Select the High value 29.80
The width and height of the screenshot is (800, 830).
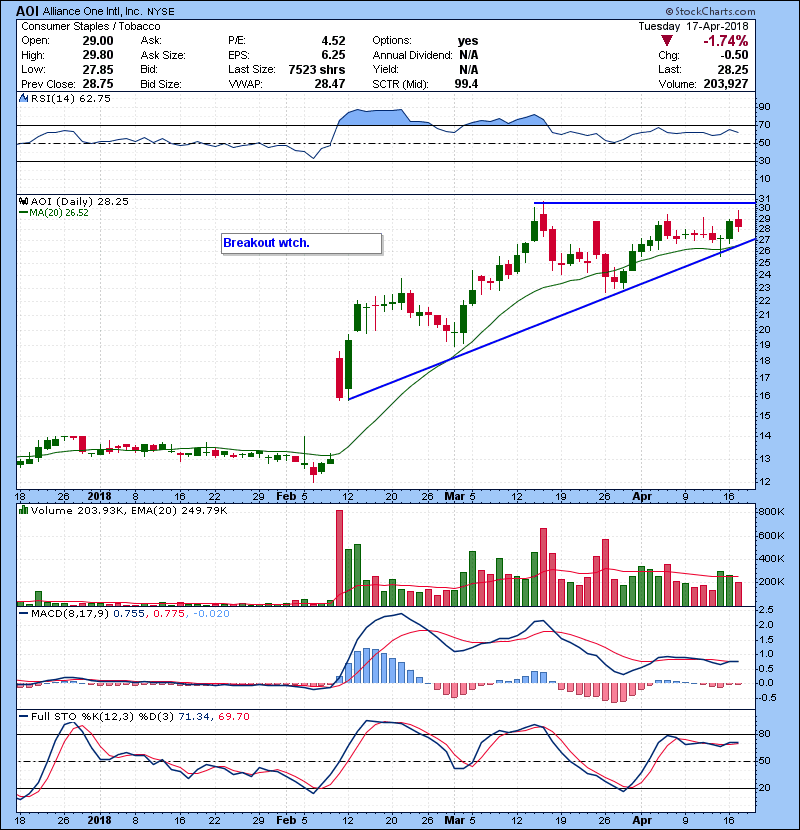(x=98, y=55)
